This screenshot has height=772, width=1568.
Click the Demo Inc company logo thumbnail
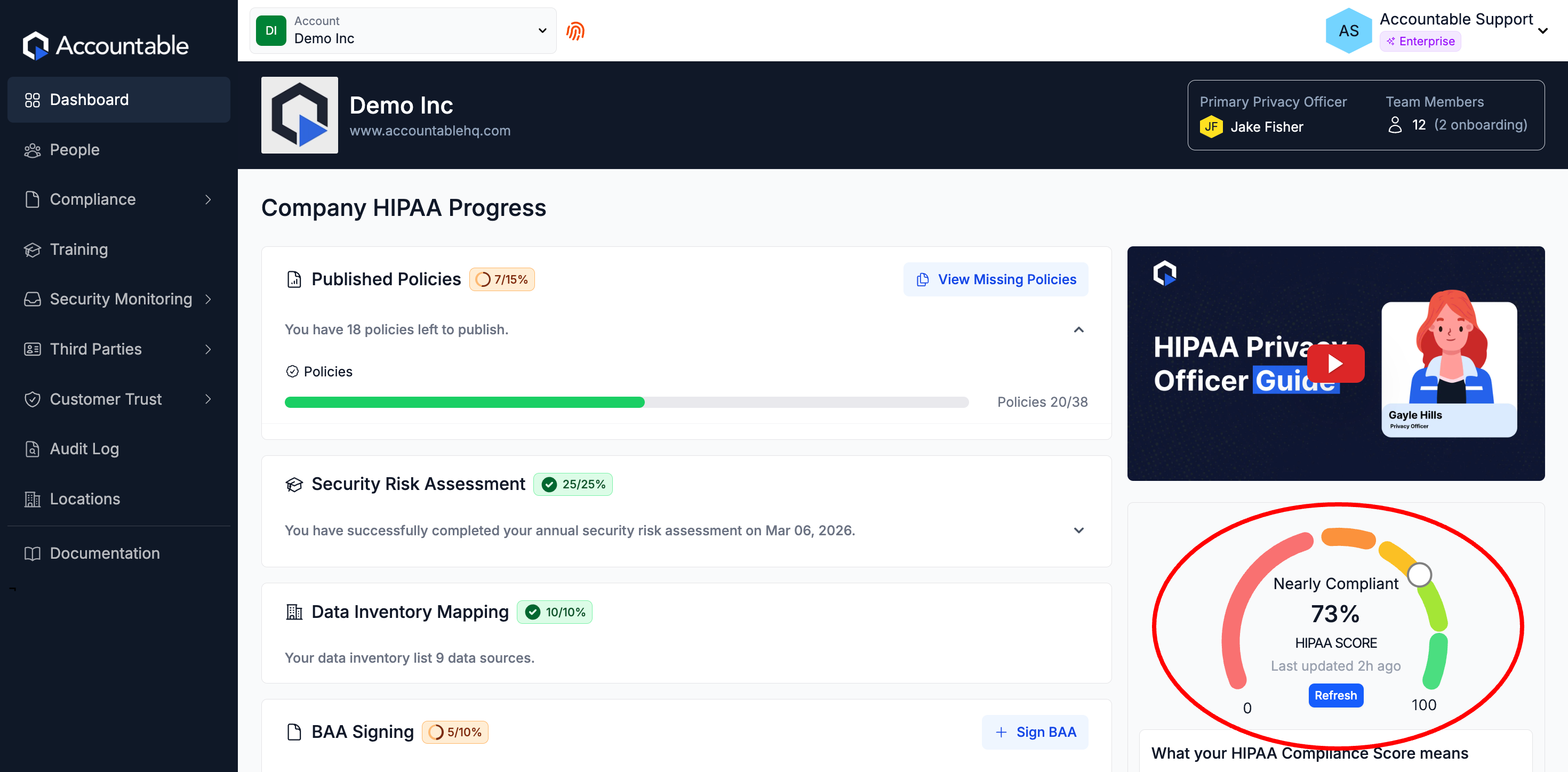[300, 115]
